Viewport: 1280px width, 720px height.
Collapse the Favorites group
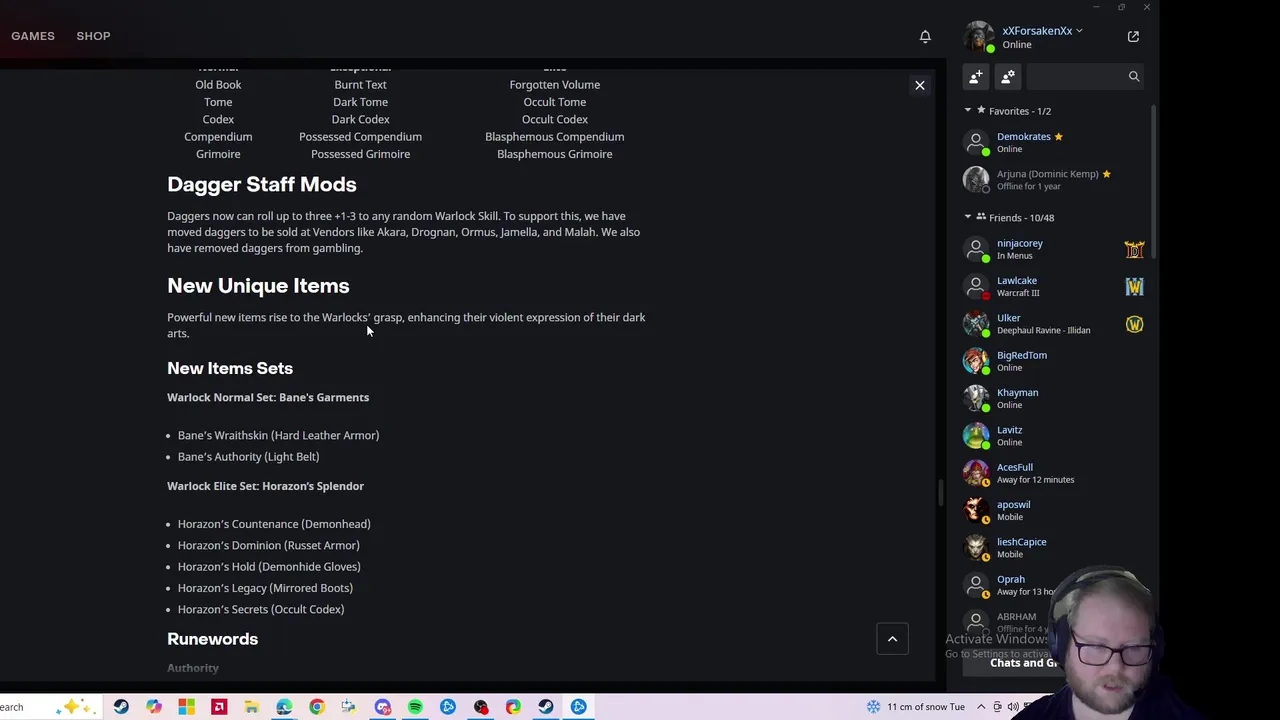click(968, 111)
